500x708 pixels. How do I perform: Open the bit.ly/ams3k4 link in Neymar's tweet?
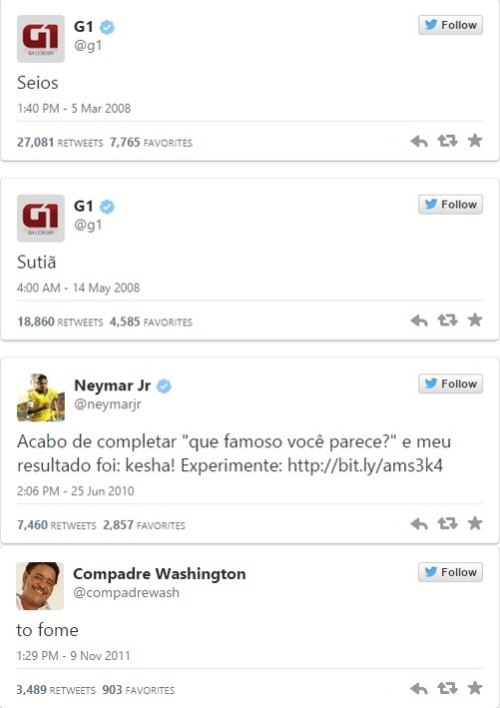pos(365,466)
